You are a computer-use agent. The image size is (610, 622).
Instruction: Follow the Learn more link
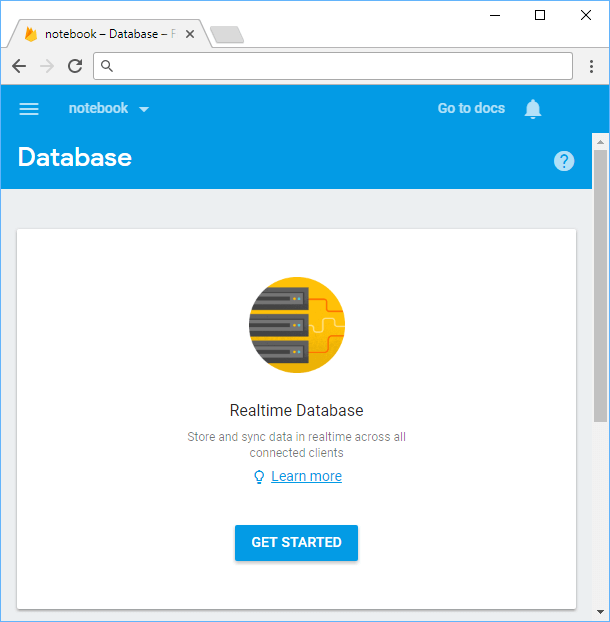click(x=306, y=476)
